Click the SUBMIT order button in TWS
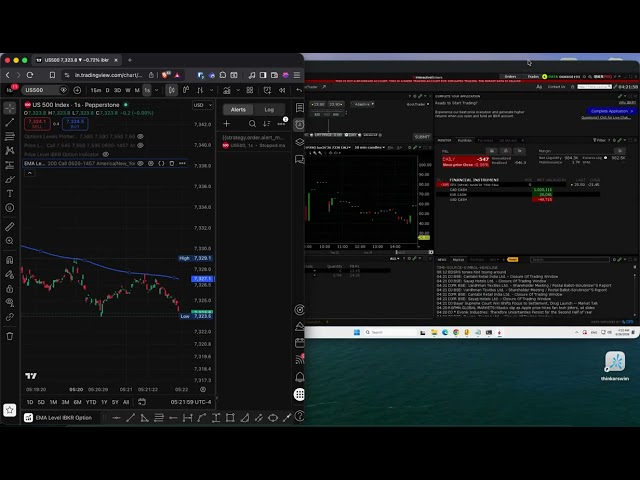The width and height of the screenshot is (640, 480). tap(422, 137)
